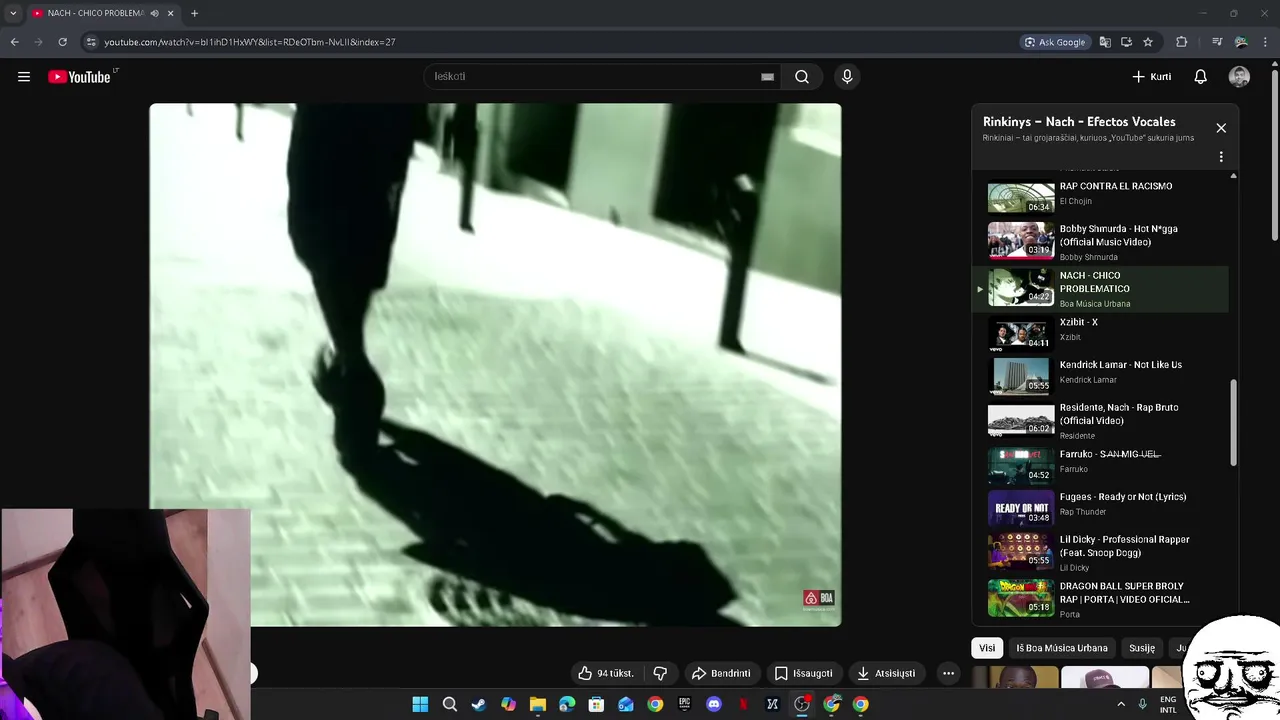Open the notifications bell
Screen dimensions: 1280x720
1201,77
